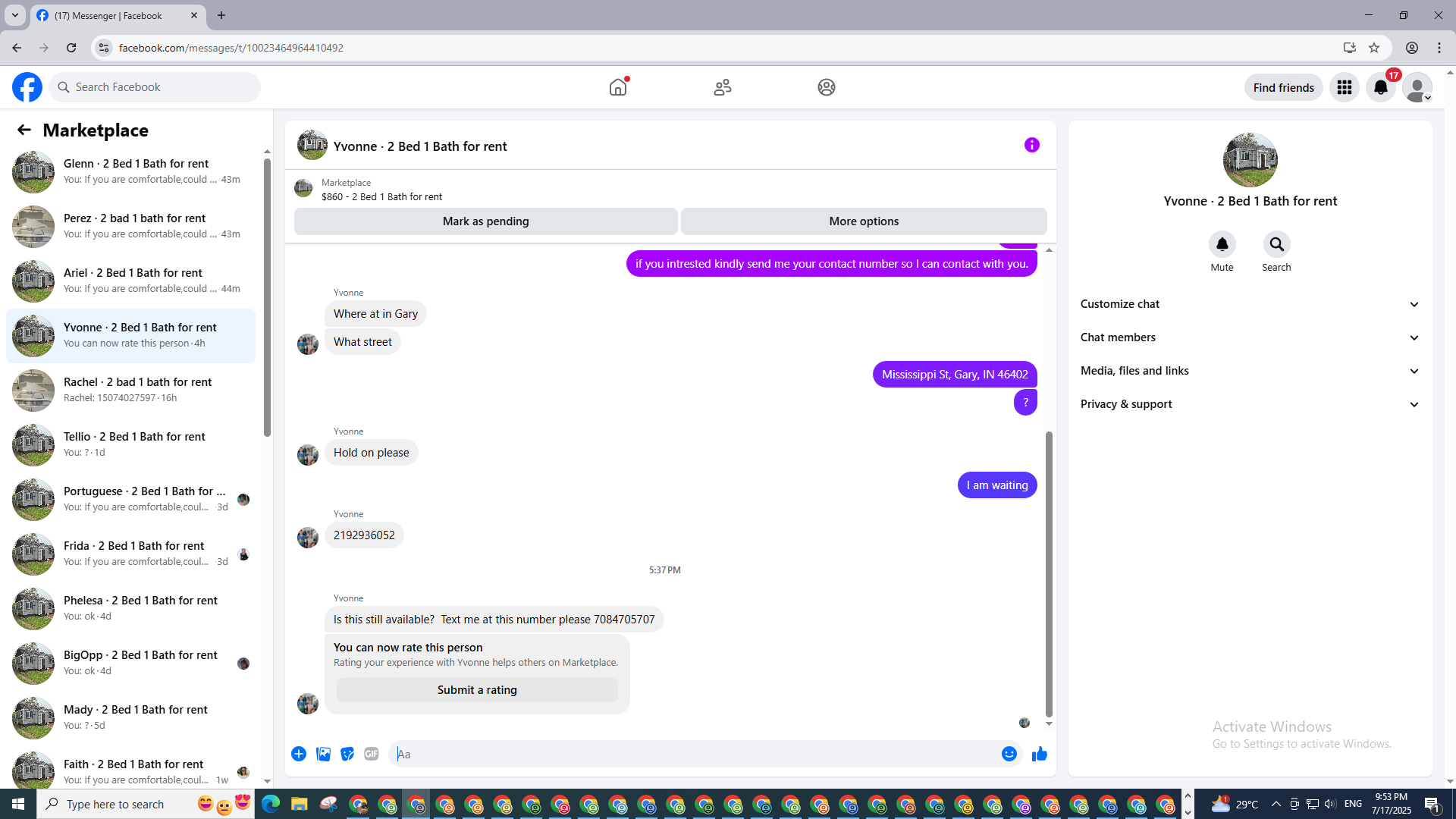
Task: Open the emoji picker in message box
Action: (1009, 754)
